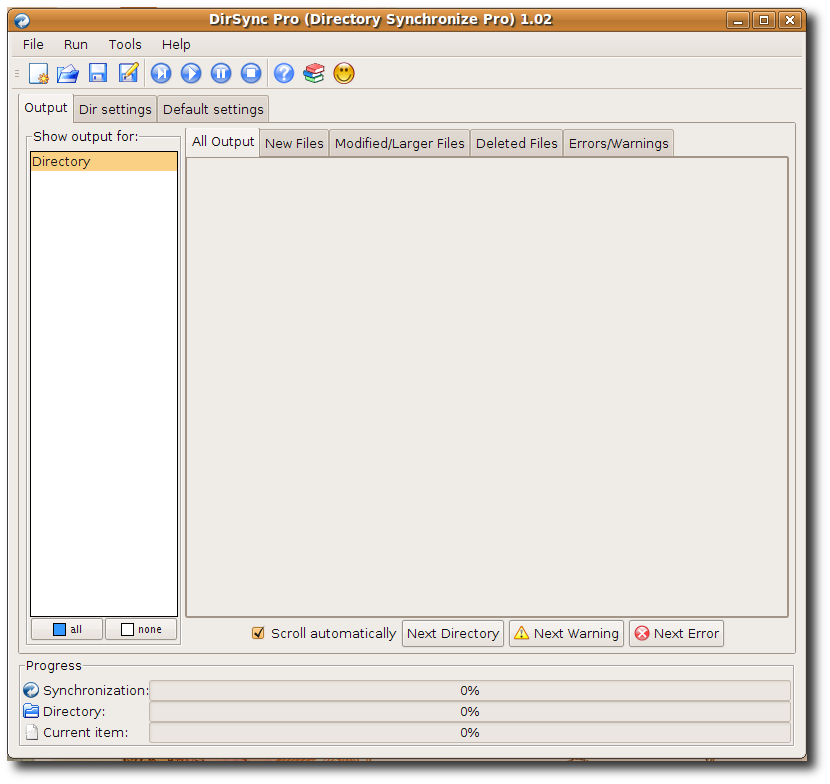The image size is (830, 784).
Task: Switch to the Dir settings tab
Action: tap(115, 109)
